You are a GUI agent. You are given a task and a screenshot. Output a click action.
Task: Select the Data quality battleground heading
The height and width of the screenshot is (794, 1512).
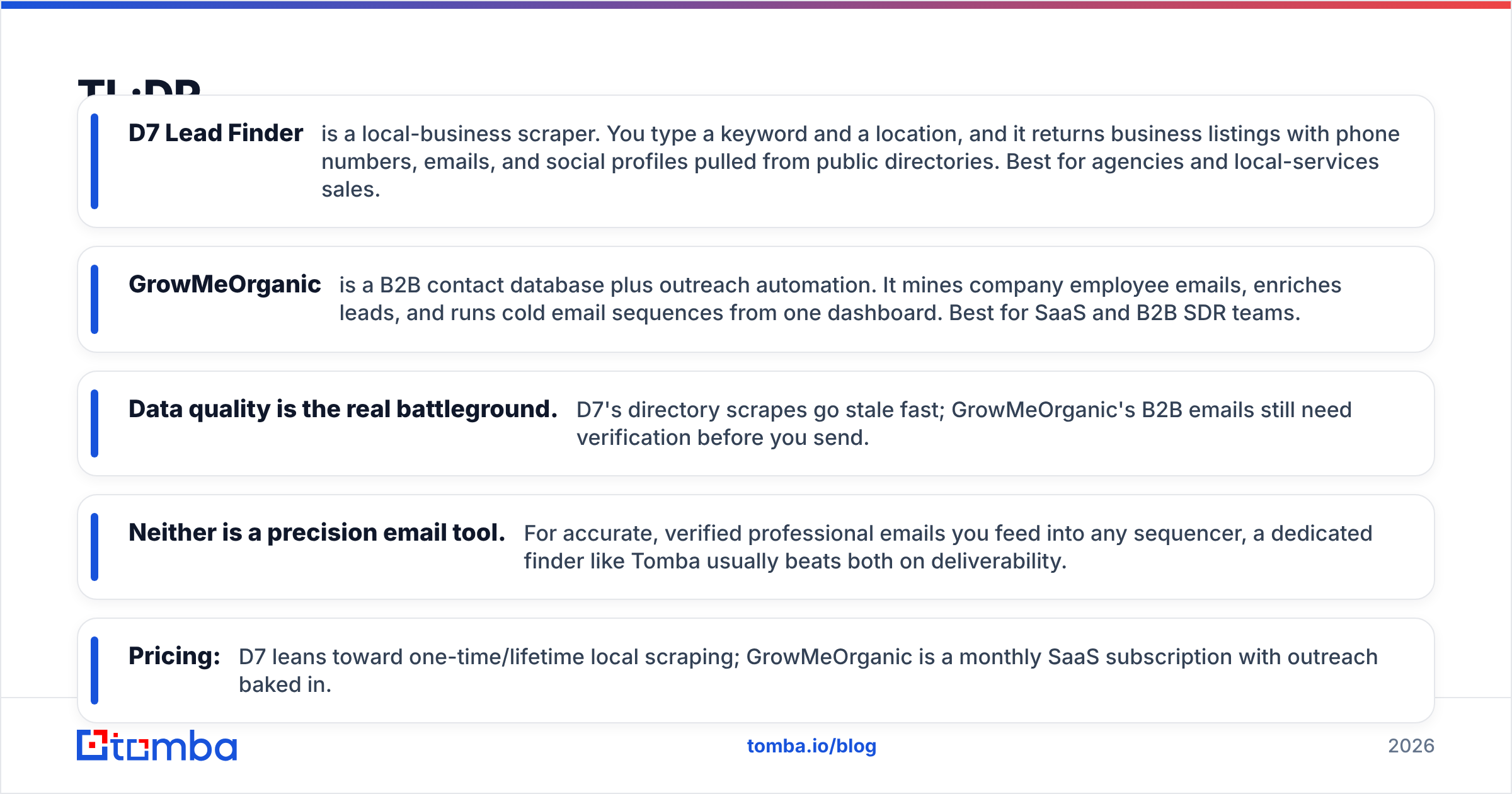(343, 409)
